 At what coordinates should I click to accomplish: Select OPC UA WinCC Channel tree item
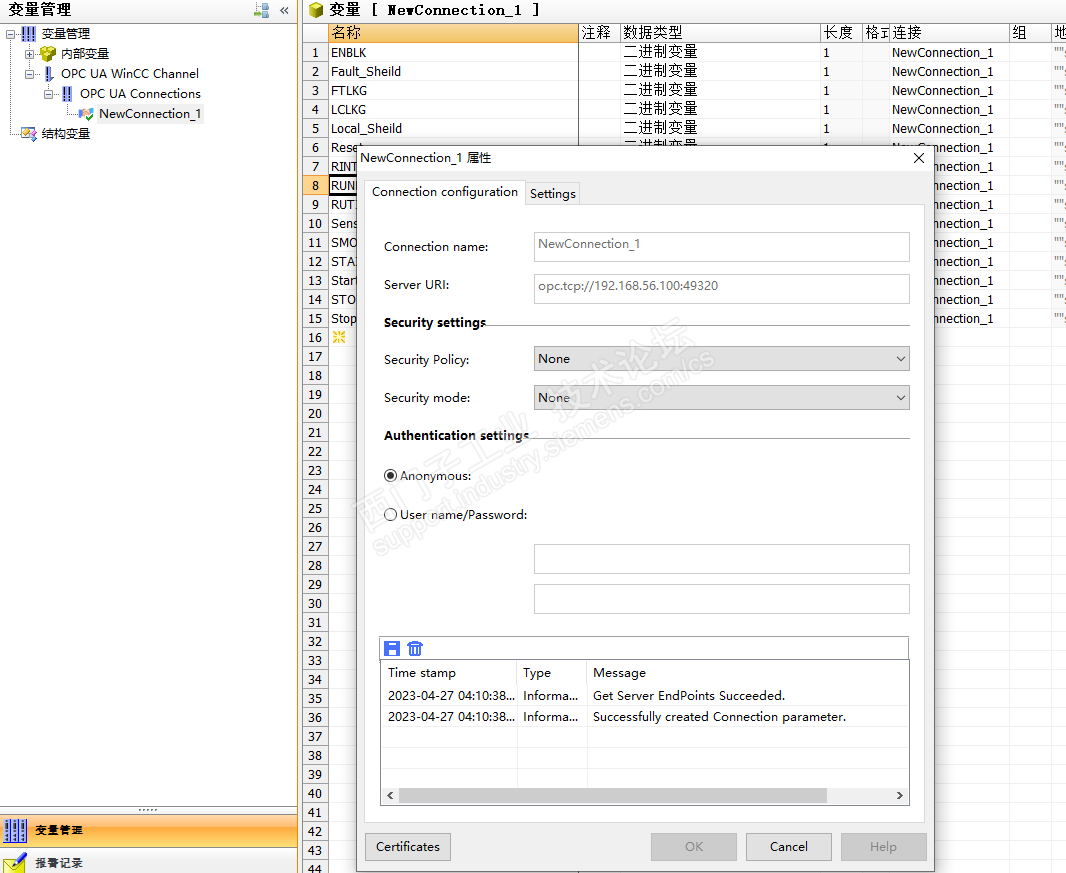point(130,73)
